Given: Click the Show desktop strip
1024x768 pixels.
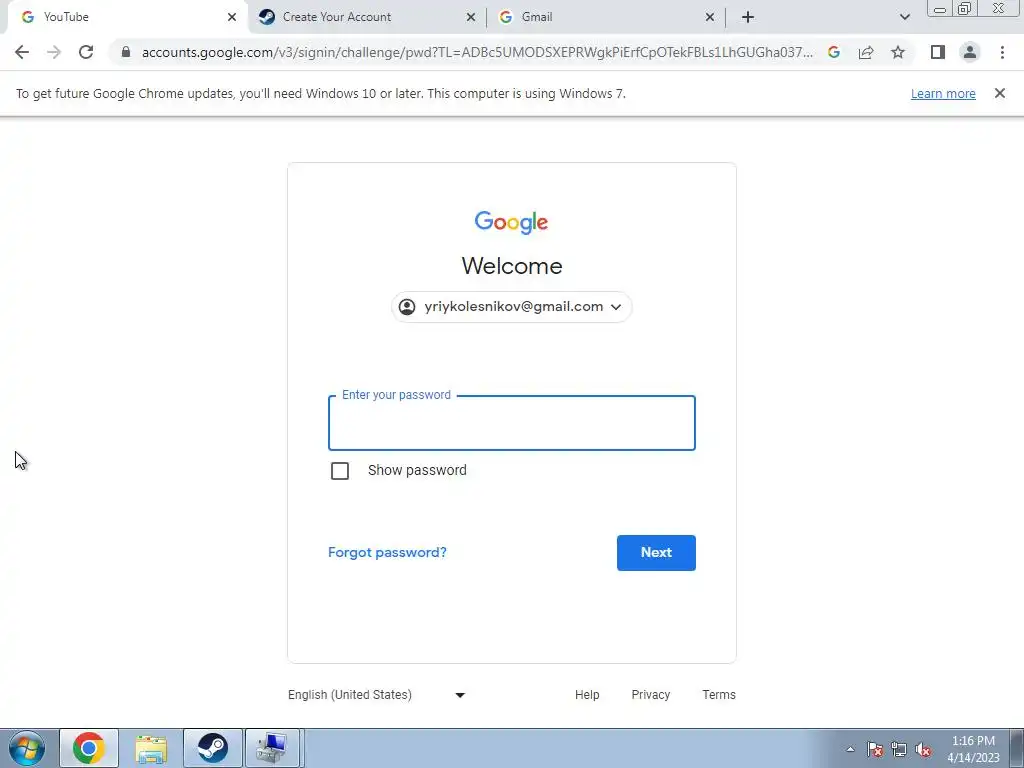Looking at the screenshot, I should tap(1016, 748).
